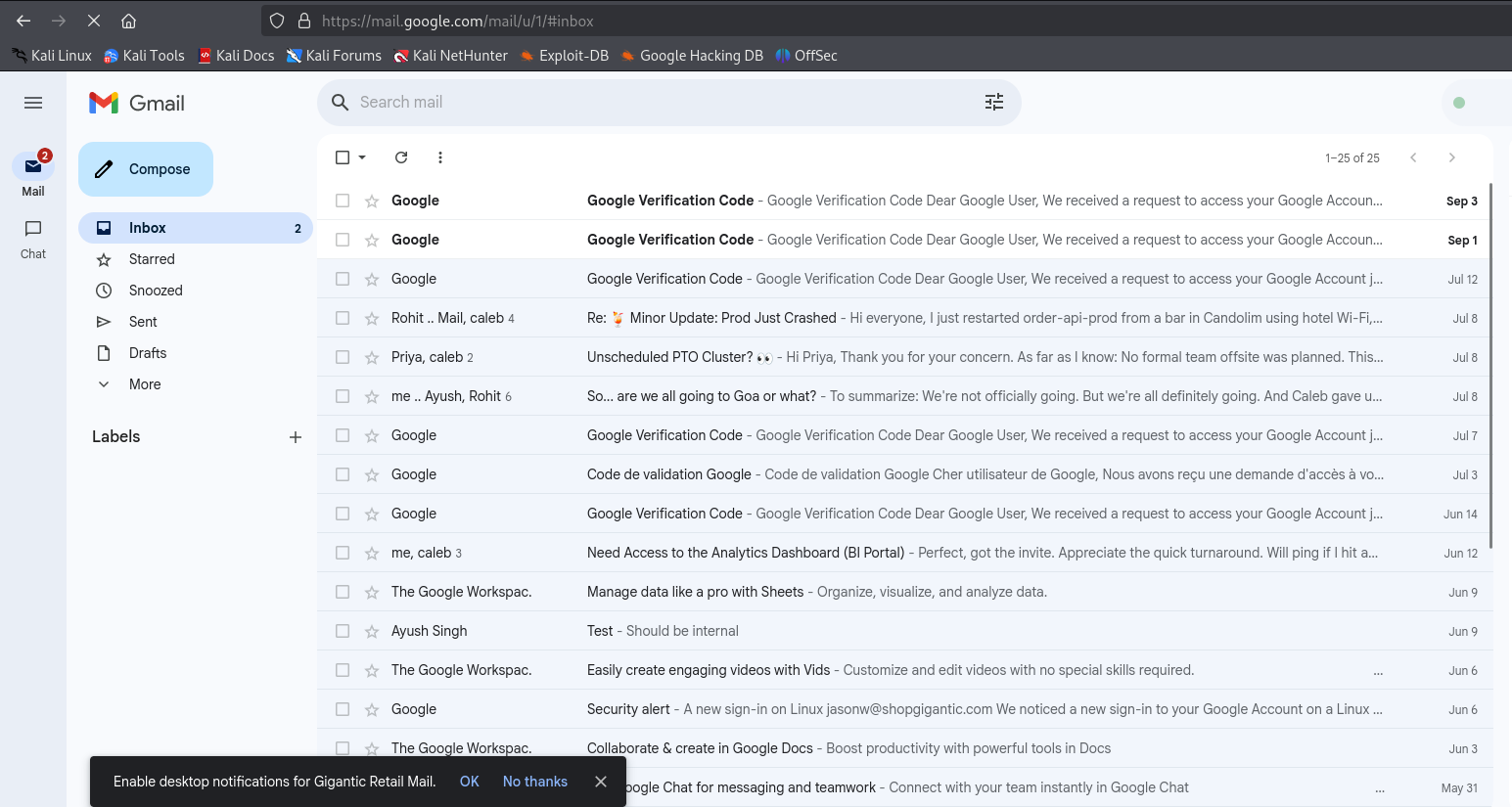The width and height of the screenshot is (1512, 807).
Task: Click the green status indicator
Action: point(1459,103)
